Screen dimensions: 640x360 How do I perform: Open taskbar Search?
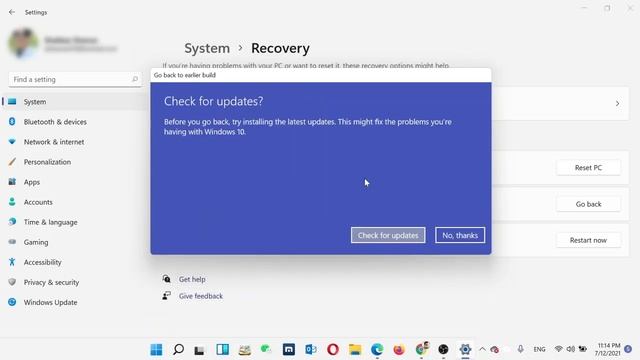[178, 349]
